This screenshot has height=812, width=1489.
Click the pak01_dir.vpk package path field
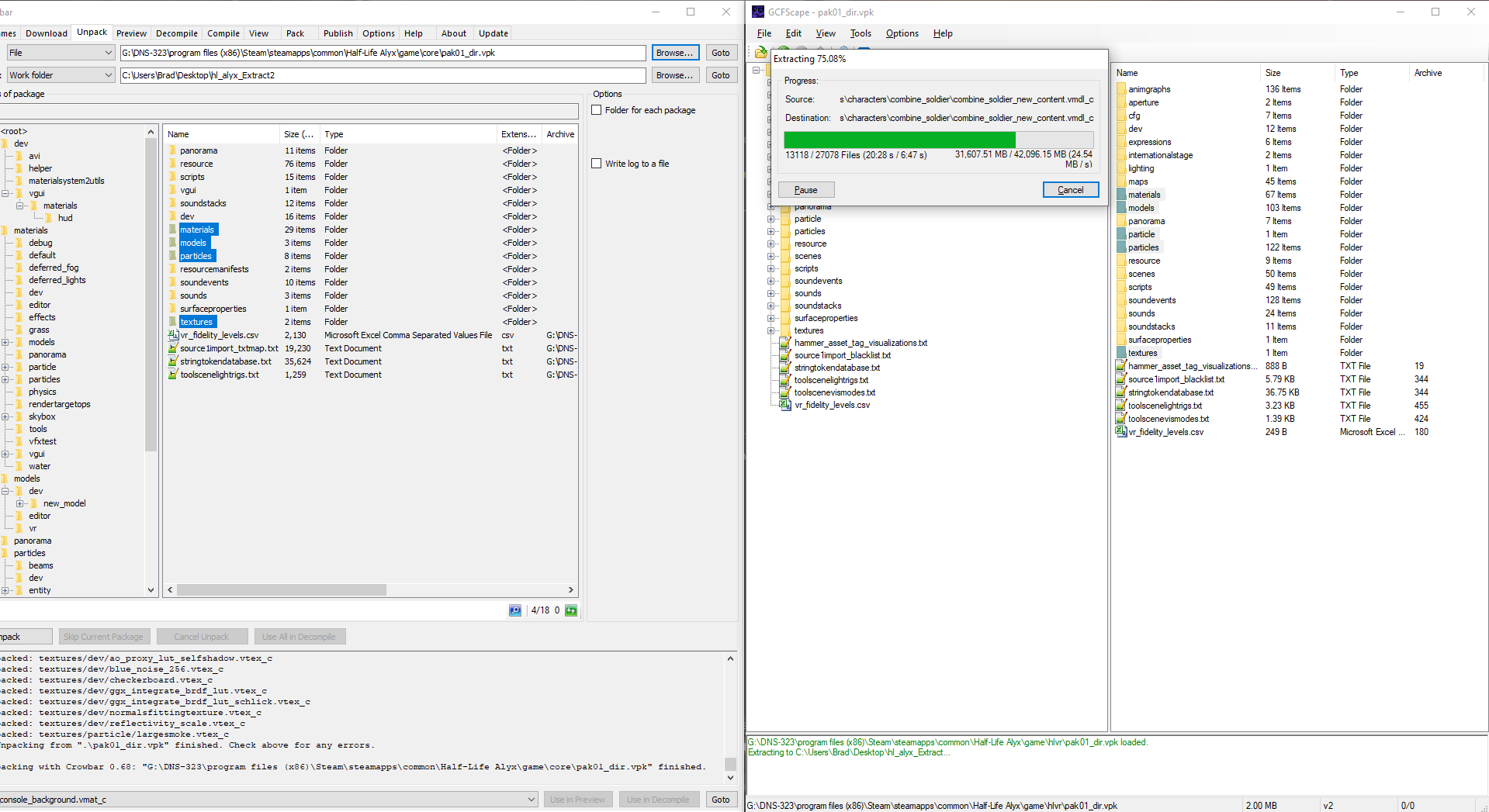pos(383,53)
